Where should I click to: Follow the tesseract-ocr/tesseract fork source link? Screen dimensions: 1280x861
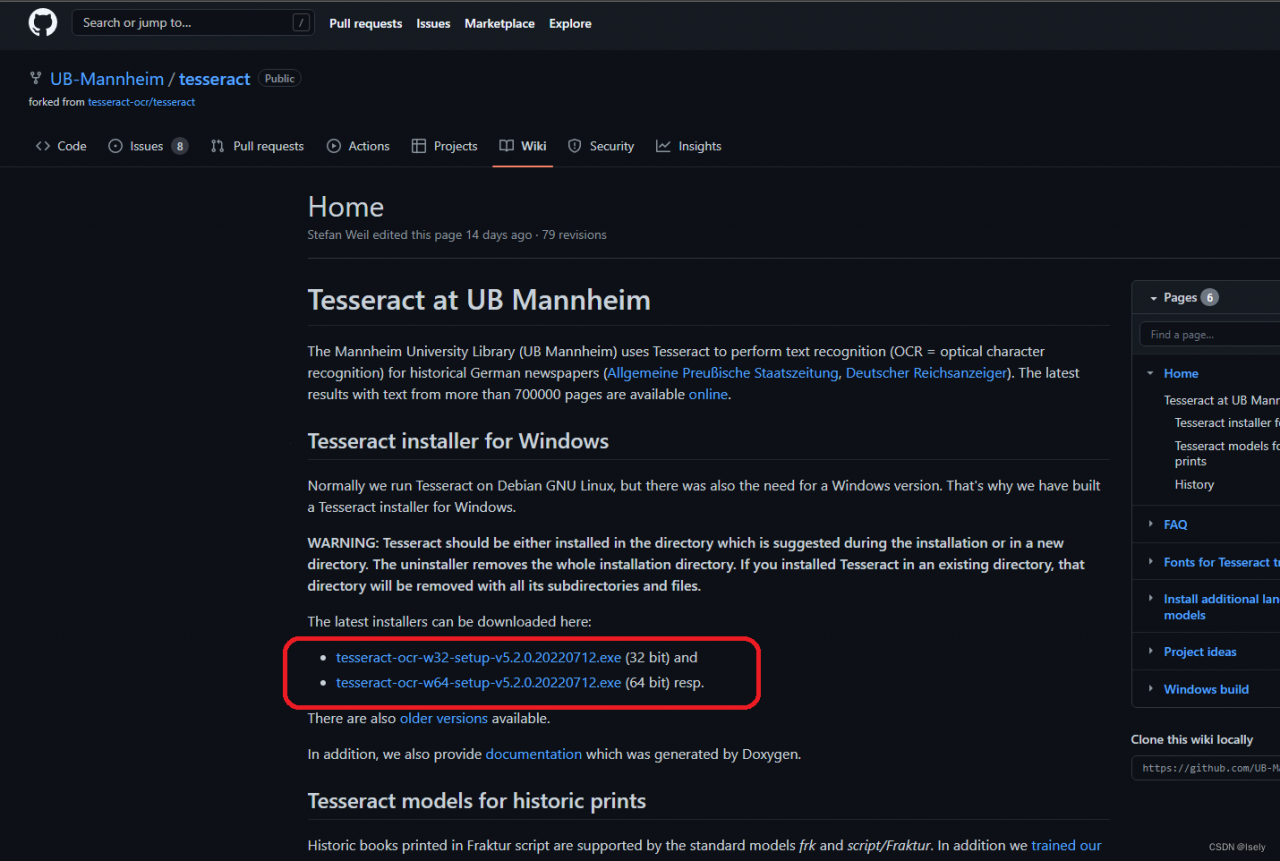point(141,102)
